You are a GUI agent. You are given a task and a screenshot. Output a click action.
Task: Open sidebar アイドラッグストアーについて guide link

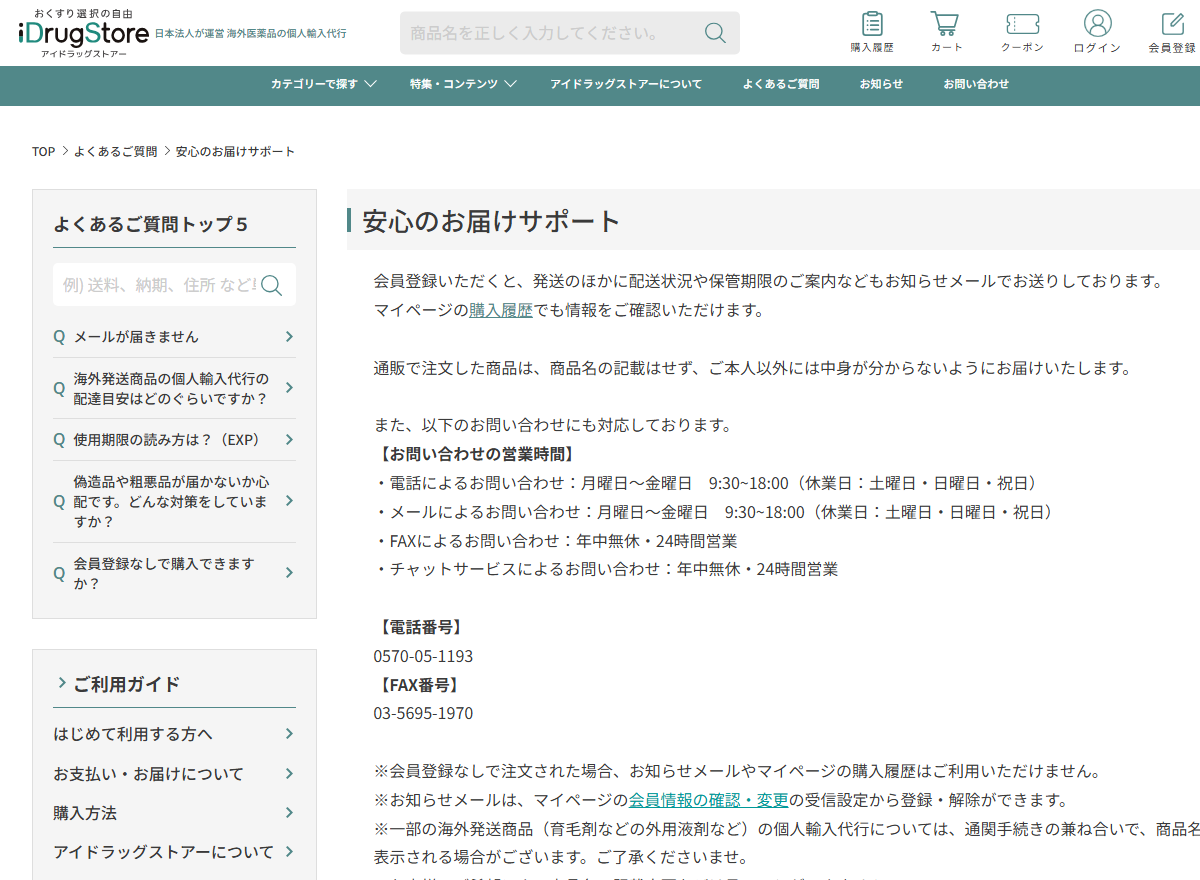[x=163, y=852]
